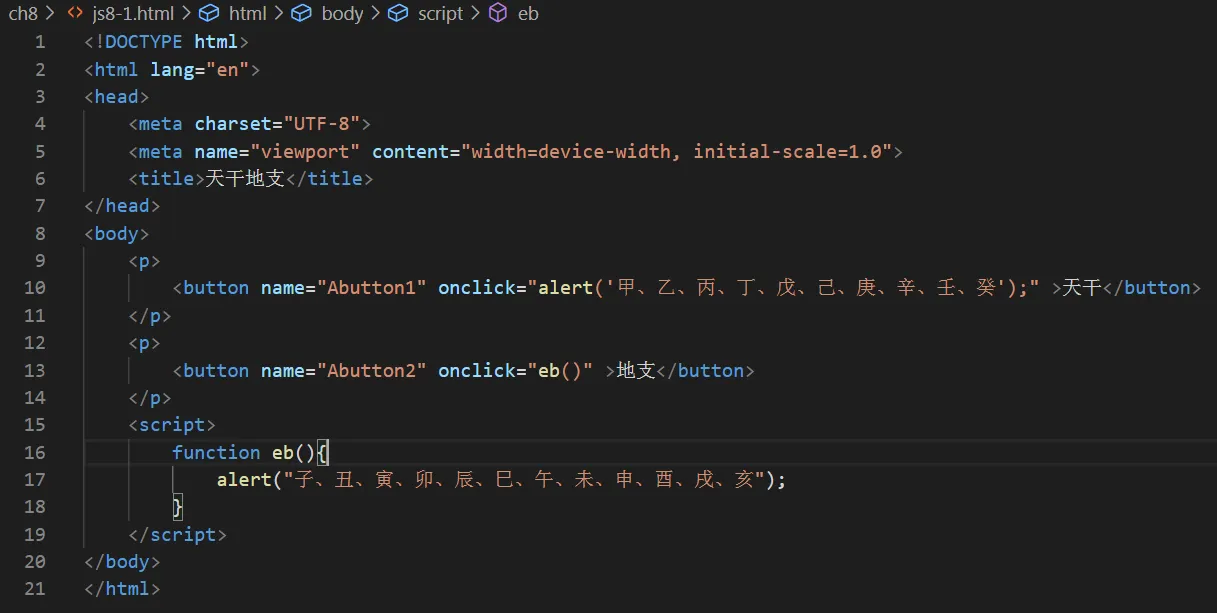Open the ch8 folder breadcrumb

point(22,14)
